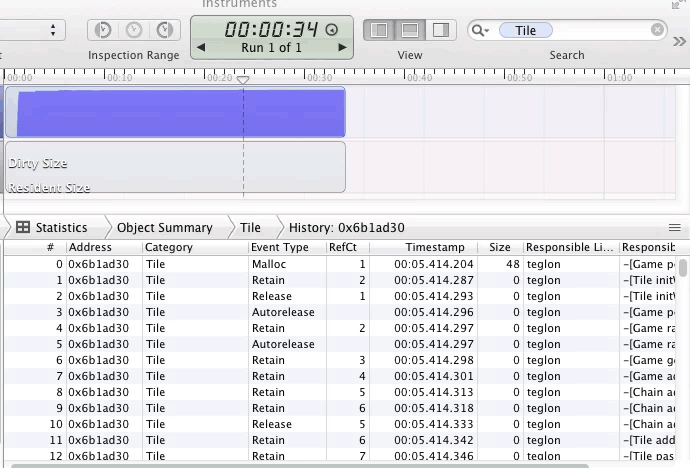
Task: Sort by Address column header
Action: 104,247
